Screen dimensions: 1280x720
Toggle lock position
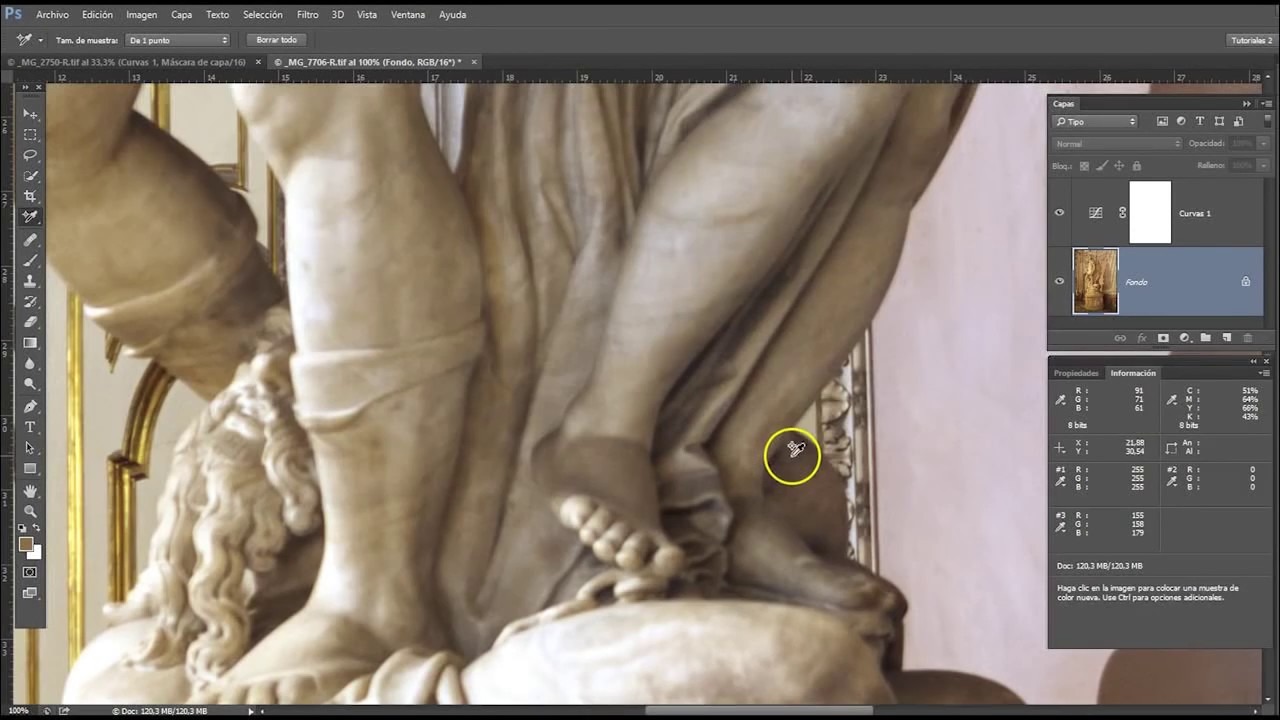[x=1120, y=166]
